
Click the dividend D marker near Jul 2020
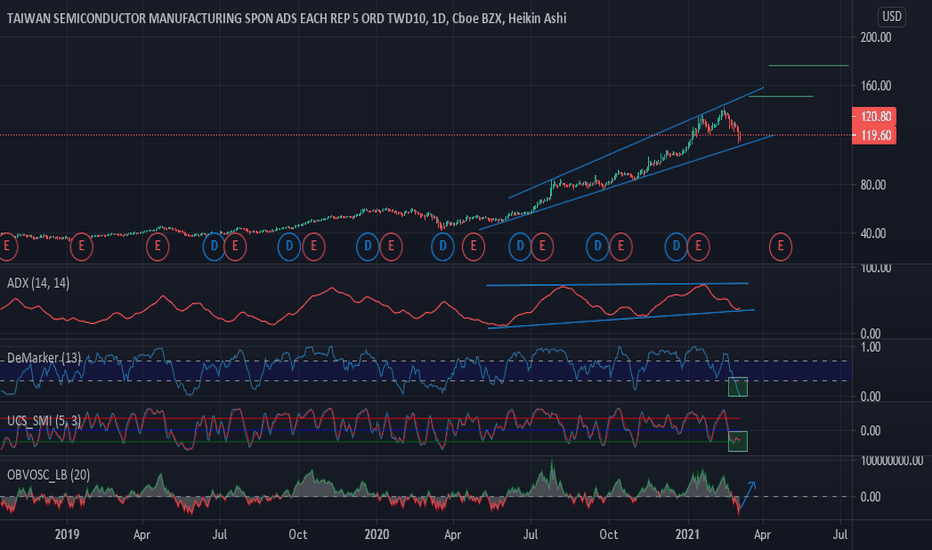click(520, 247)
